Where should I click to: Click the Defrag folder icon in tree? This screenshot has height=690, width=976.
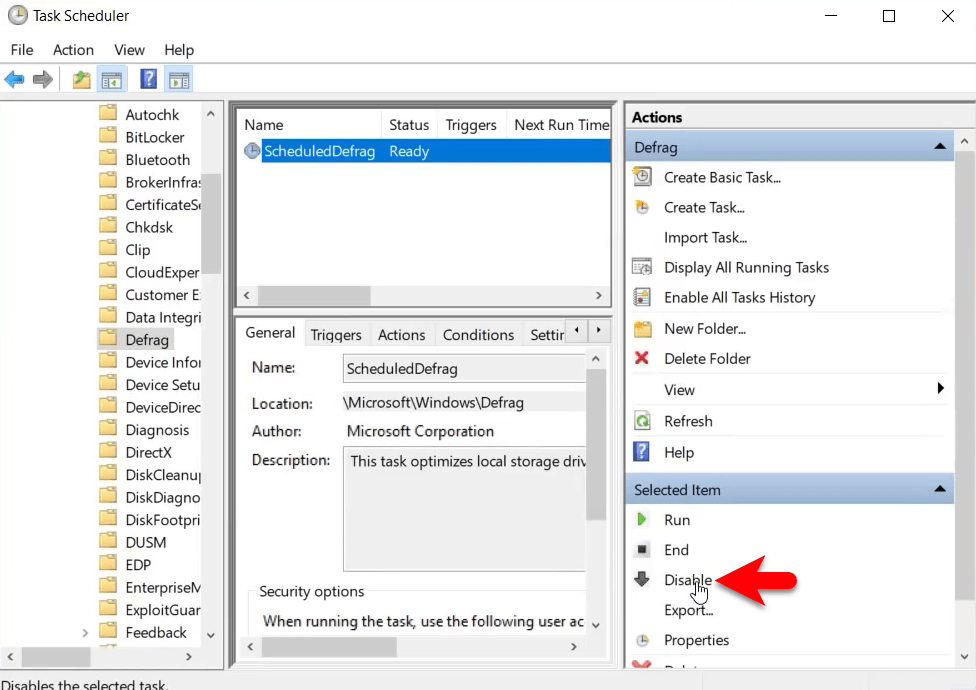pyautogui.click(x=108, y=338)
